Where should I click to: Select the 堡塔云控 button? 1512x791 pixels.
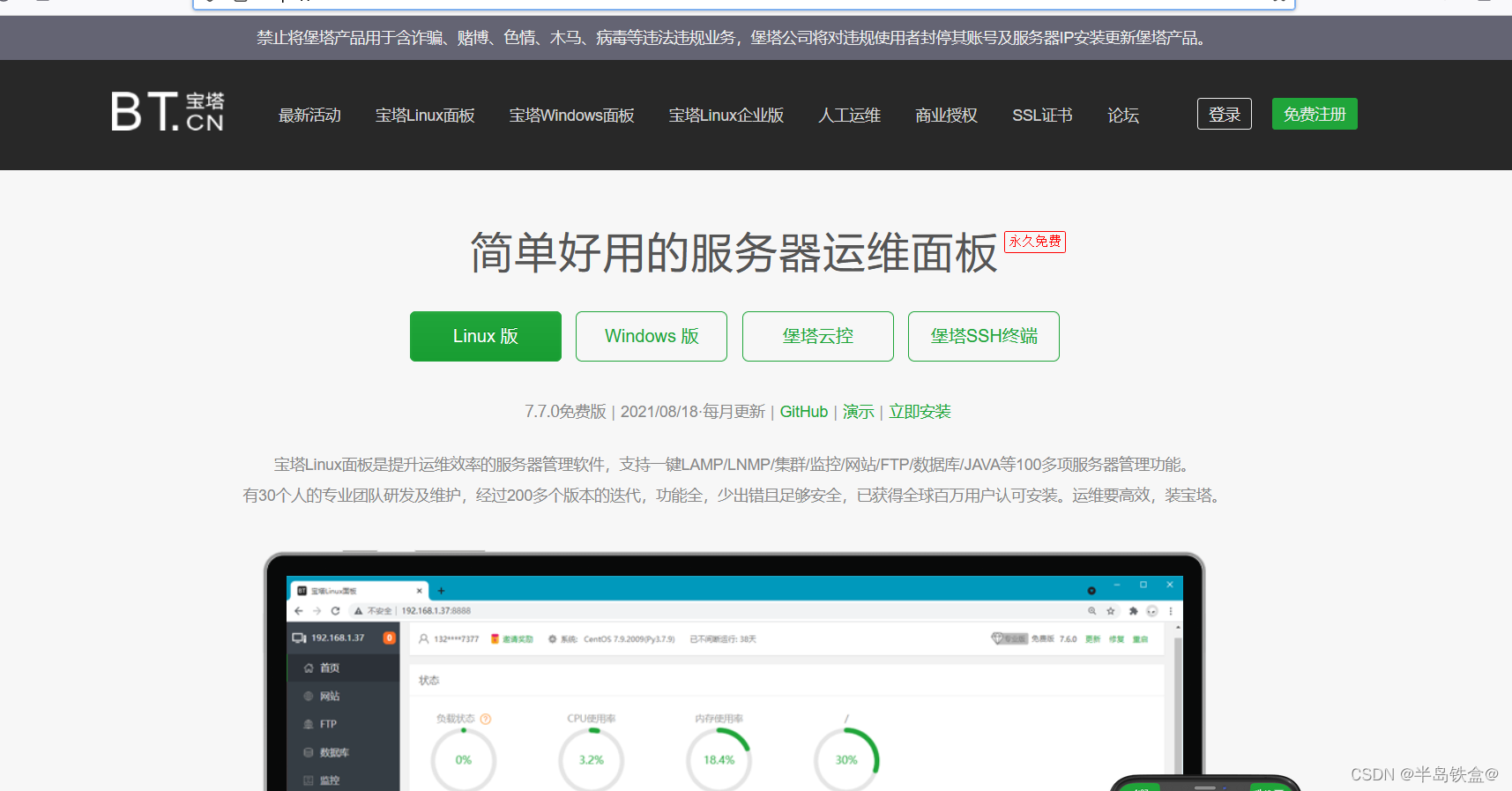click(818, 336)
